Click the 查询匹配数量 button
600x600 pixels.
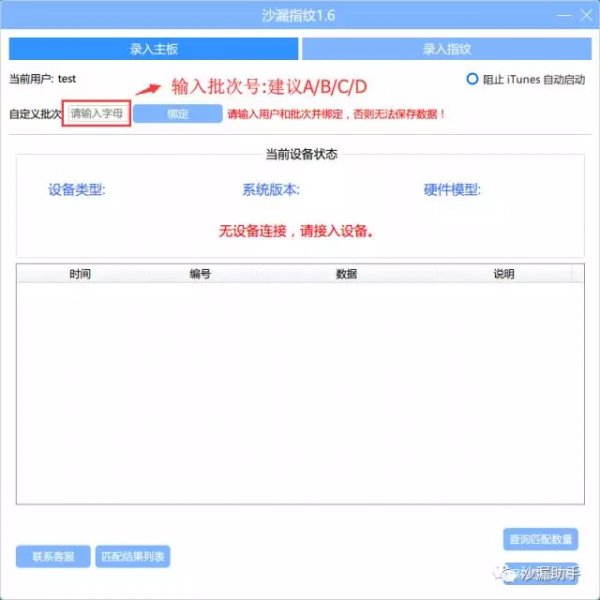click(x=540, y=539)
